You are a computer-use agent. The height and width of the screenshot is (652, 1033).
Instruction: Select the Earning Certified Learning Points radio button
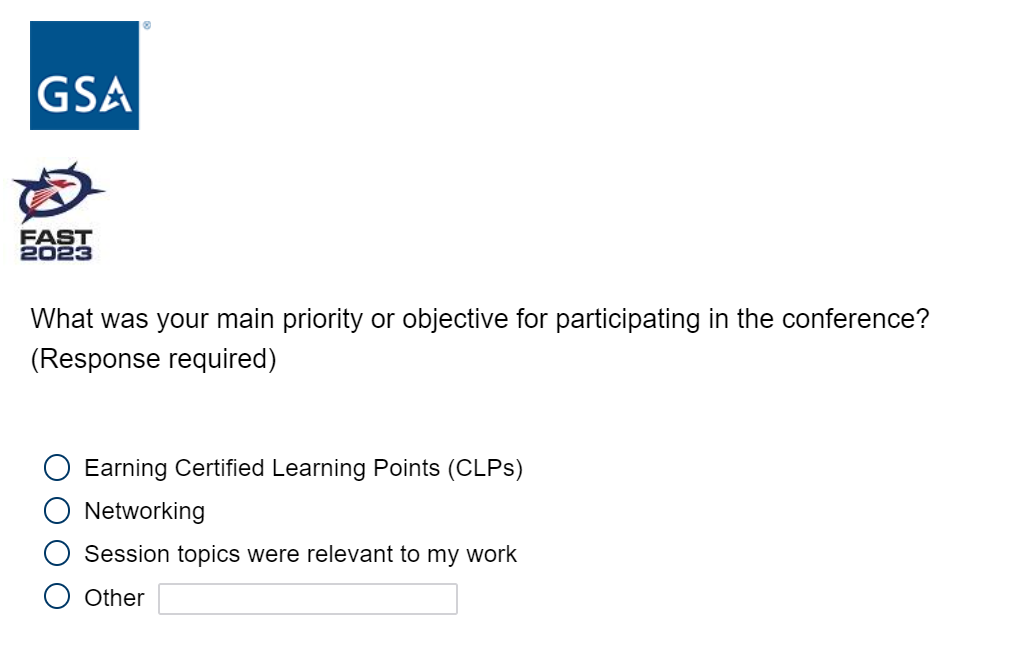pyautogui.click(x=58, y=468)
